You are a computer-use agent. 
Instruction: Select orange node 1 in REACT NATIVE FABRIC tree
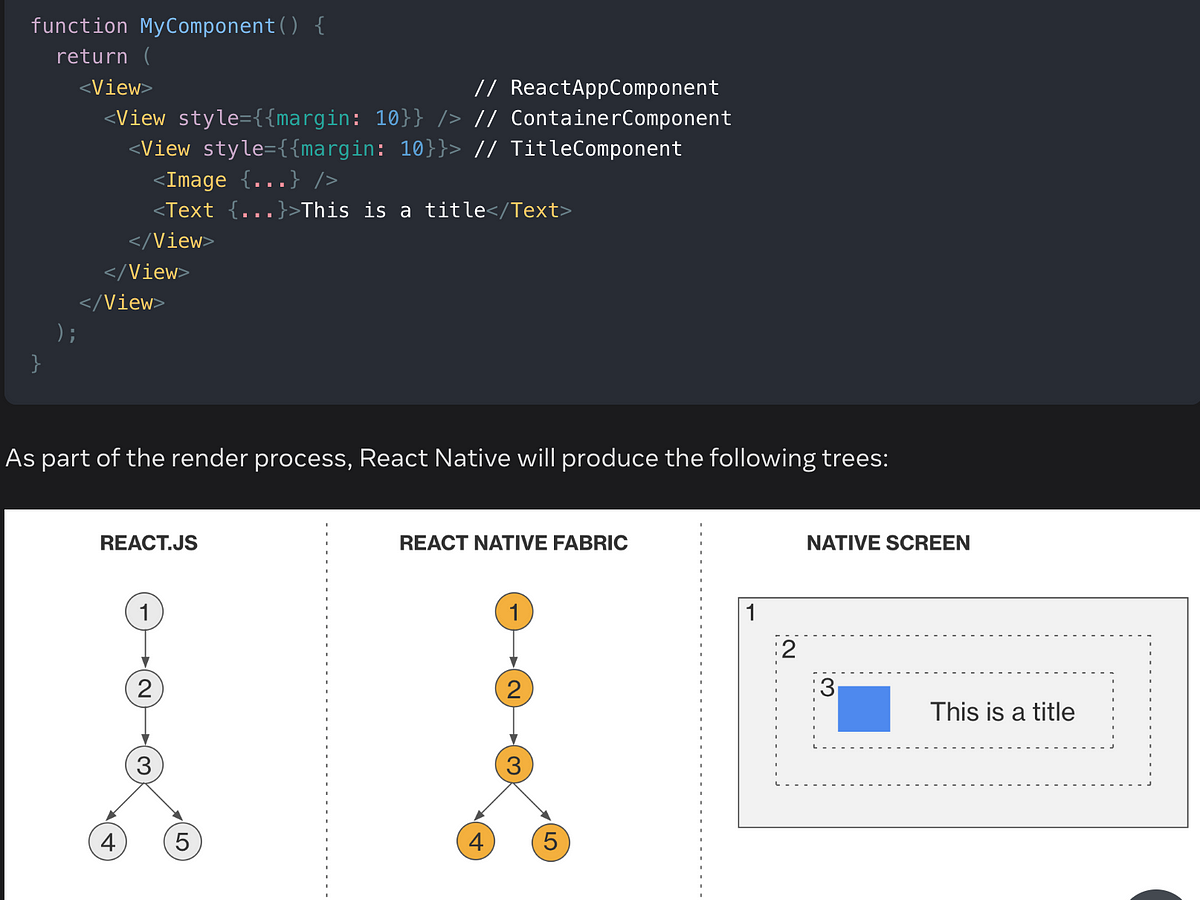click(514, 611)
